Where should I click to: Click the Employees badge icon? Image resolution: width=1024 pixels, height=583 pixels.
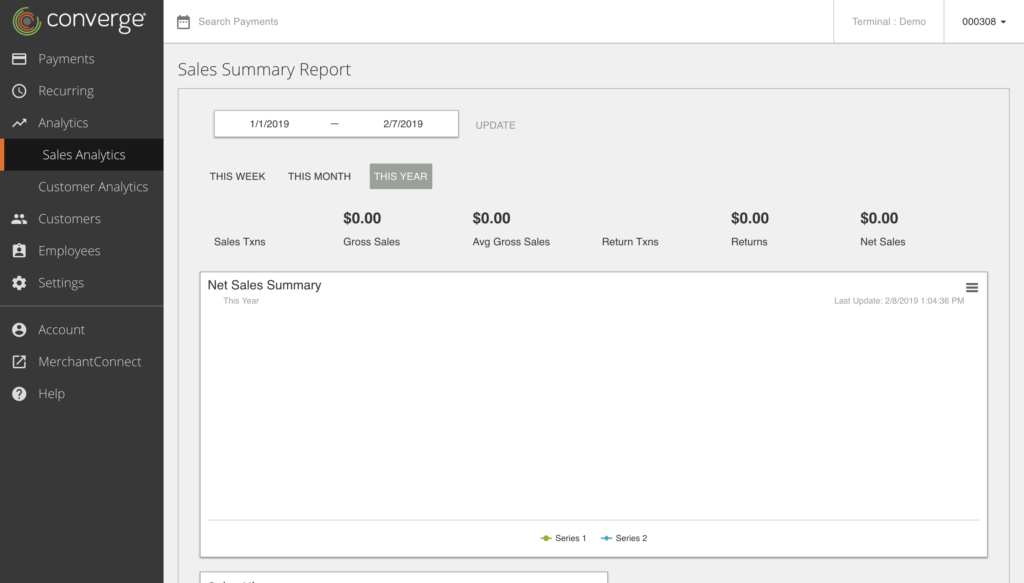(19, 251)
